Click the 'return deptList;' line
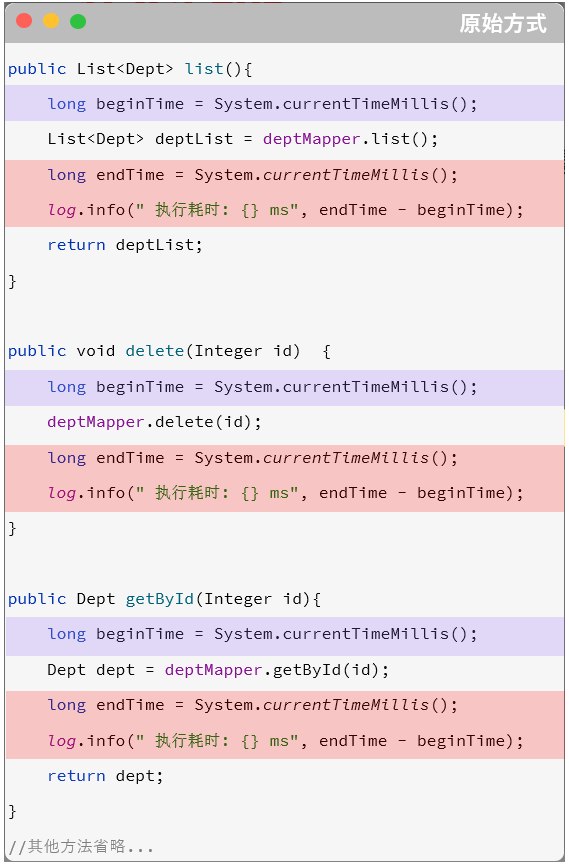This screenshot has height=866, width=569. point(125,245)
